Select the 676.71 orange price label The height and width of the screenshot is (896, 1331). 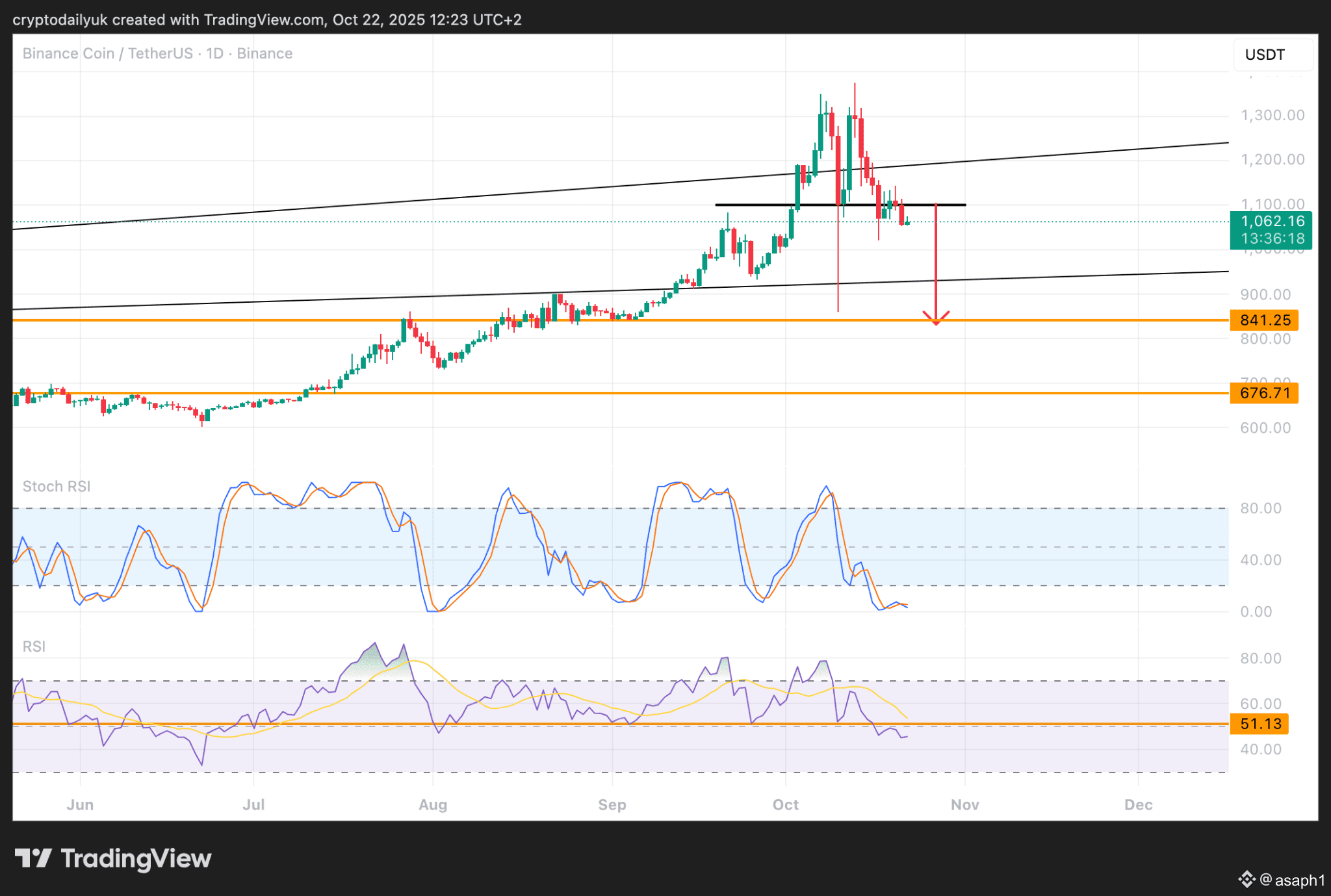point(1264,393)
